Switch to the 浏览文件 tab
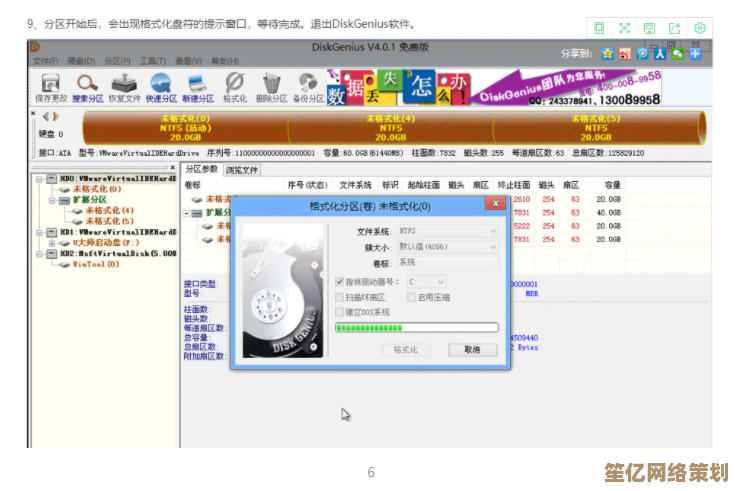Viewport: 735px width, 491px height. [241, 170]
